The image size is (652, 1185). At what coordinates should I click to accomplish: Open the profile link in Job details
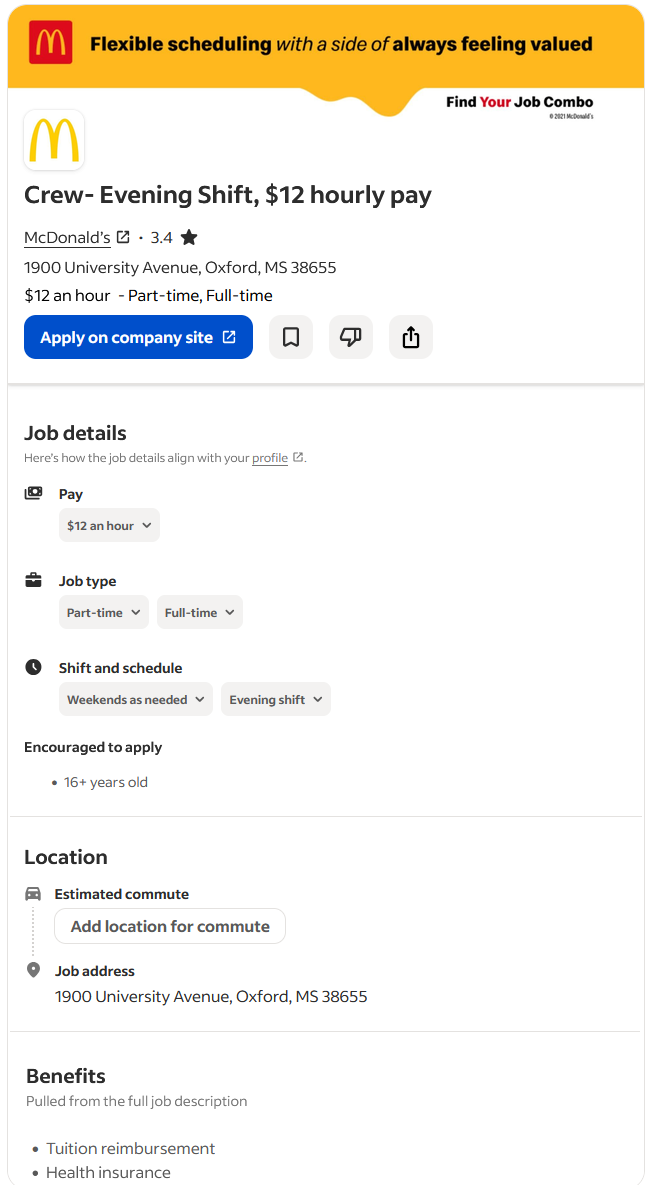click(270, 457)
